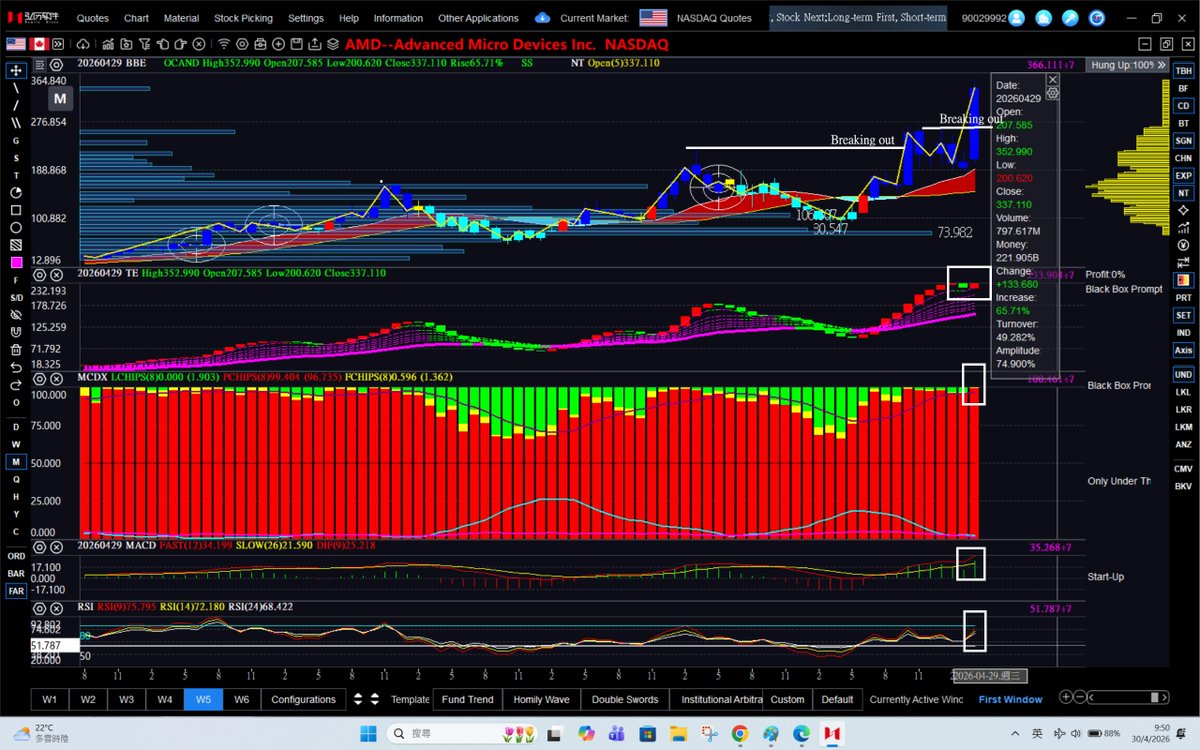Viewport: 1200px width, 750px height.
Task: Click the bottom horizontal zoom scrollbar
Action: click(x=1128, y=697)
